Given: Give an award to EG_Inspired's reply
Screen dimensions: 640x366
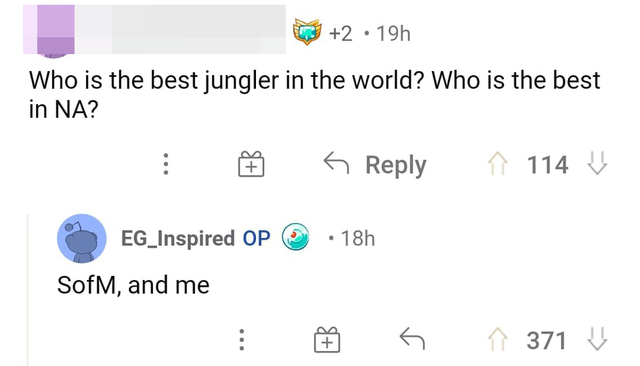Looking at the screenshot, I should pyautogui.click(x=327, y=339).
